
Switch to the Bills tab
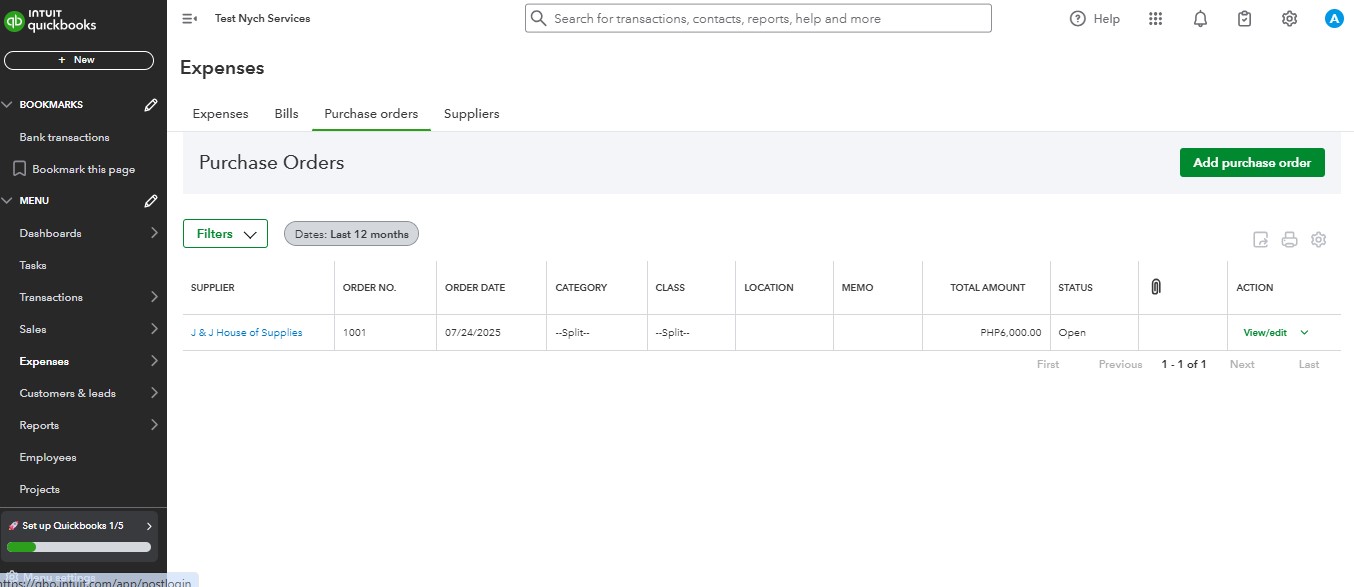coord(286,114)
